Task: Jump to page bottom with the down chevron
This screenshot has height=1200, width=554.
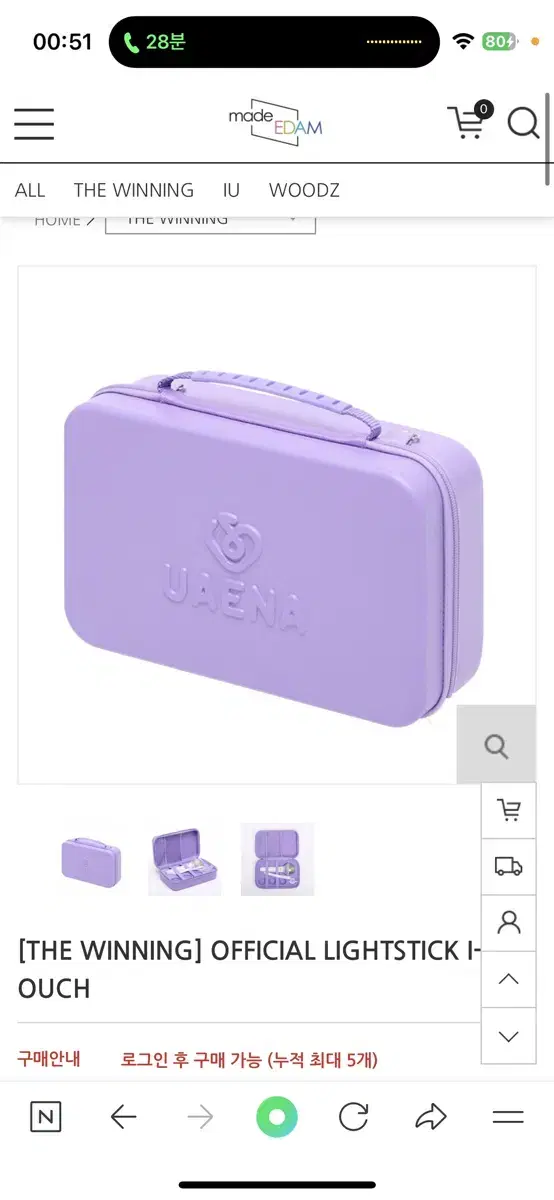Action: click(x=509, y=1036)
